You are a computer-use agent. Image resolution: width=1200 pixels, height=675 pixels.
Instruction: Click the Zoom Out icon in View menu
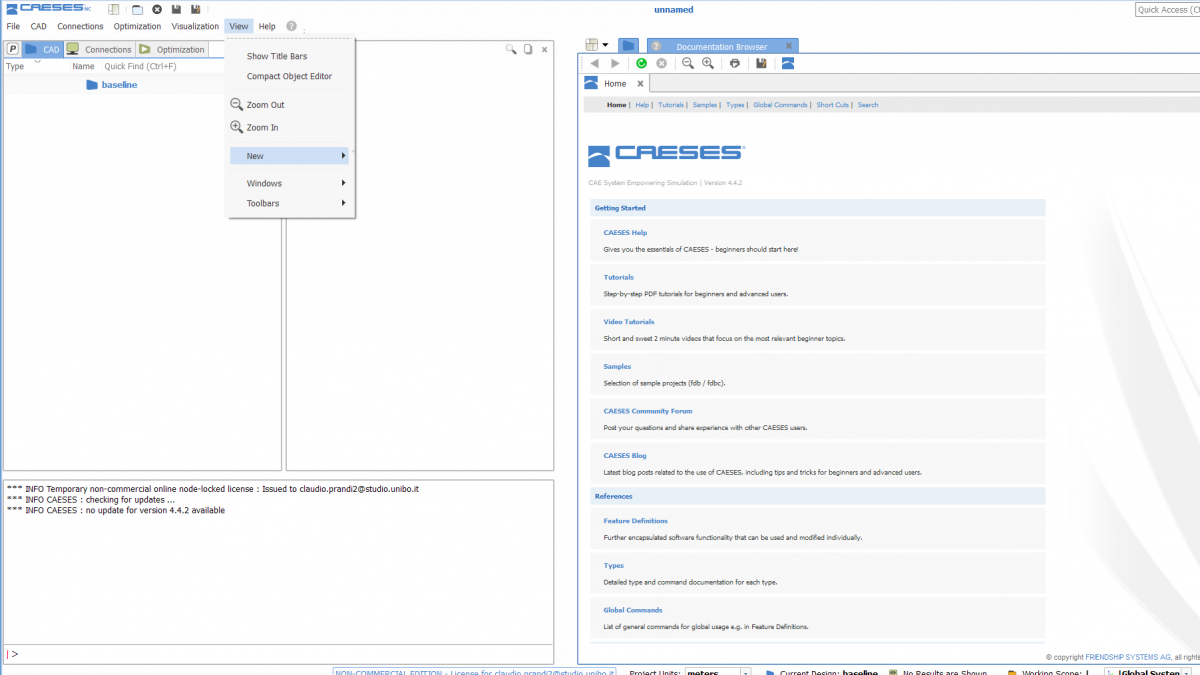(237, 104)
